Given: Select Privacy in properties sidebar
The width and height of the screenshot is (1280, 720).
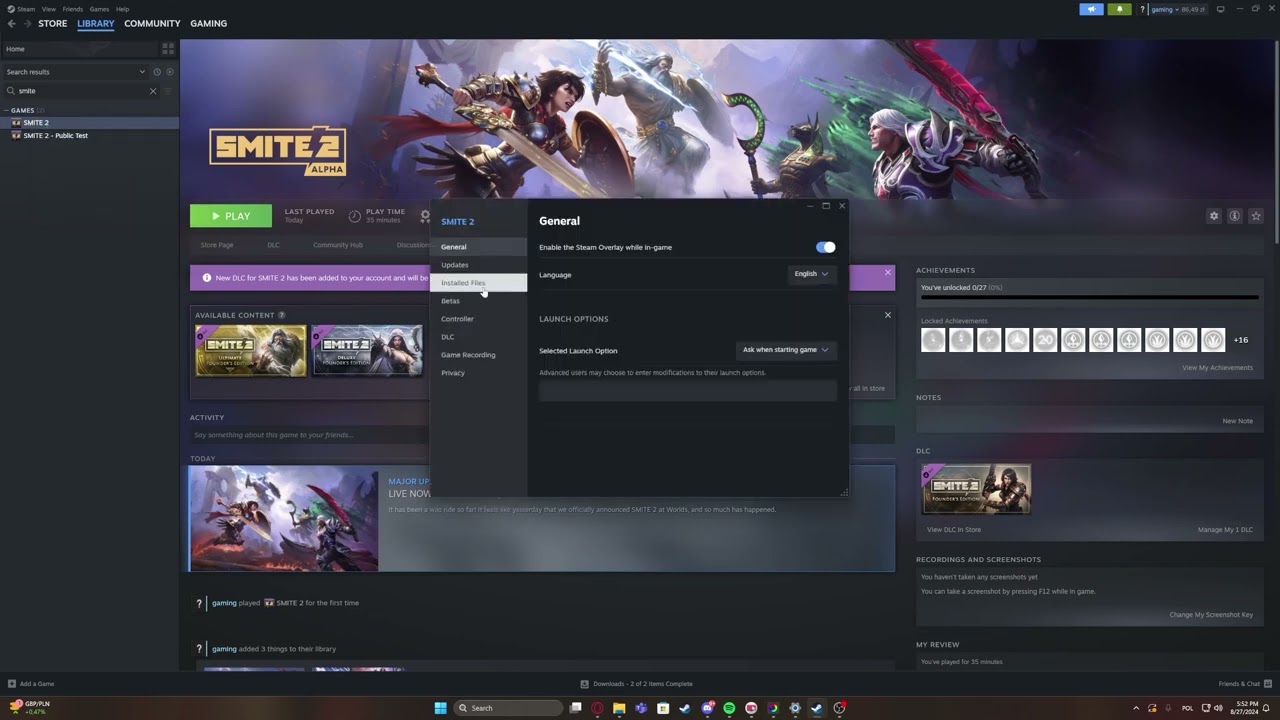Looking at the screenshot, I should (478, 373).
